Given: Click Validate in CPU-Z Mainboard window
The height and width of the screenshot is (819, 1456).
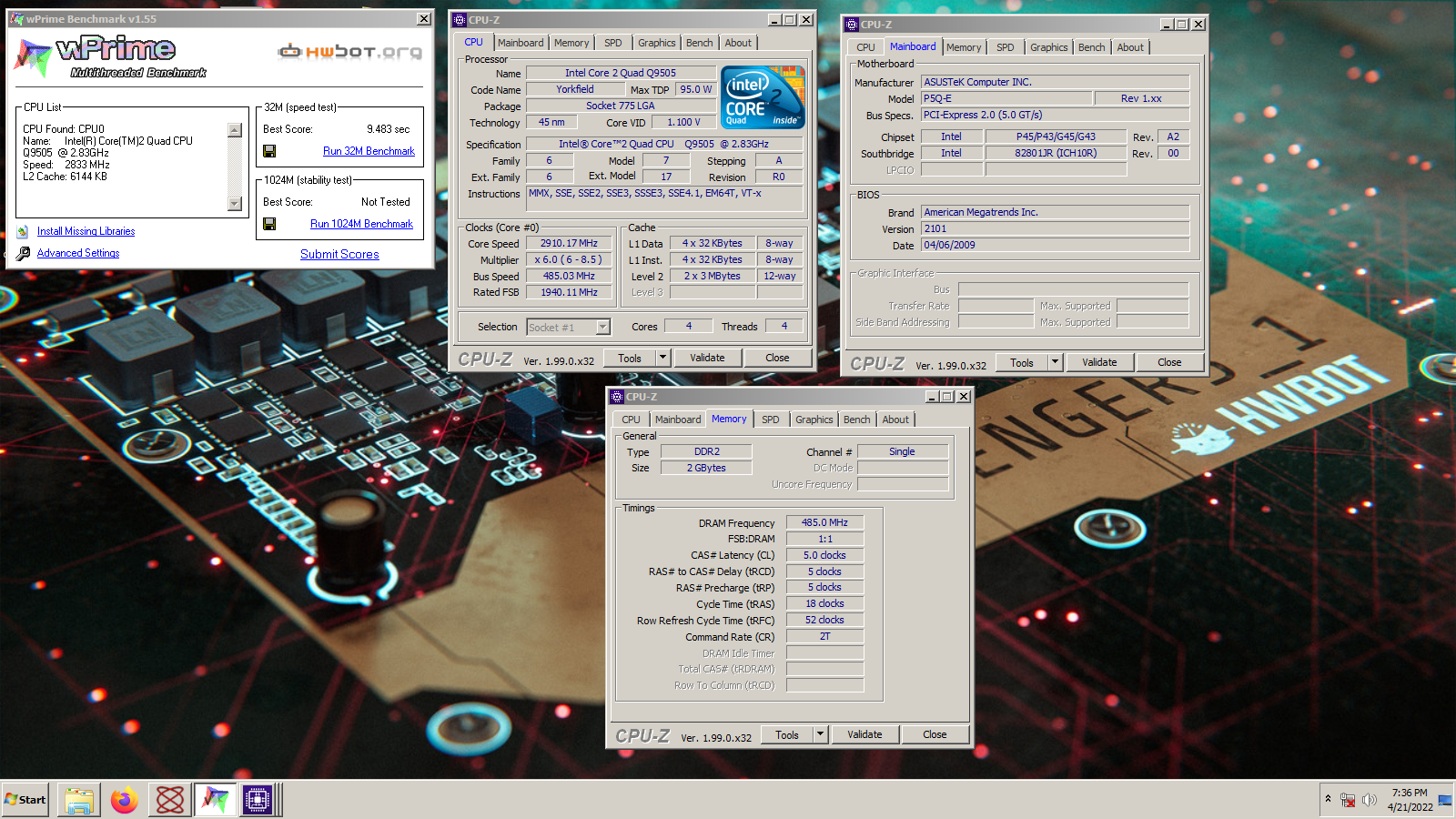Looking at the screenshot, I should click(x=1099, y=362).
